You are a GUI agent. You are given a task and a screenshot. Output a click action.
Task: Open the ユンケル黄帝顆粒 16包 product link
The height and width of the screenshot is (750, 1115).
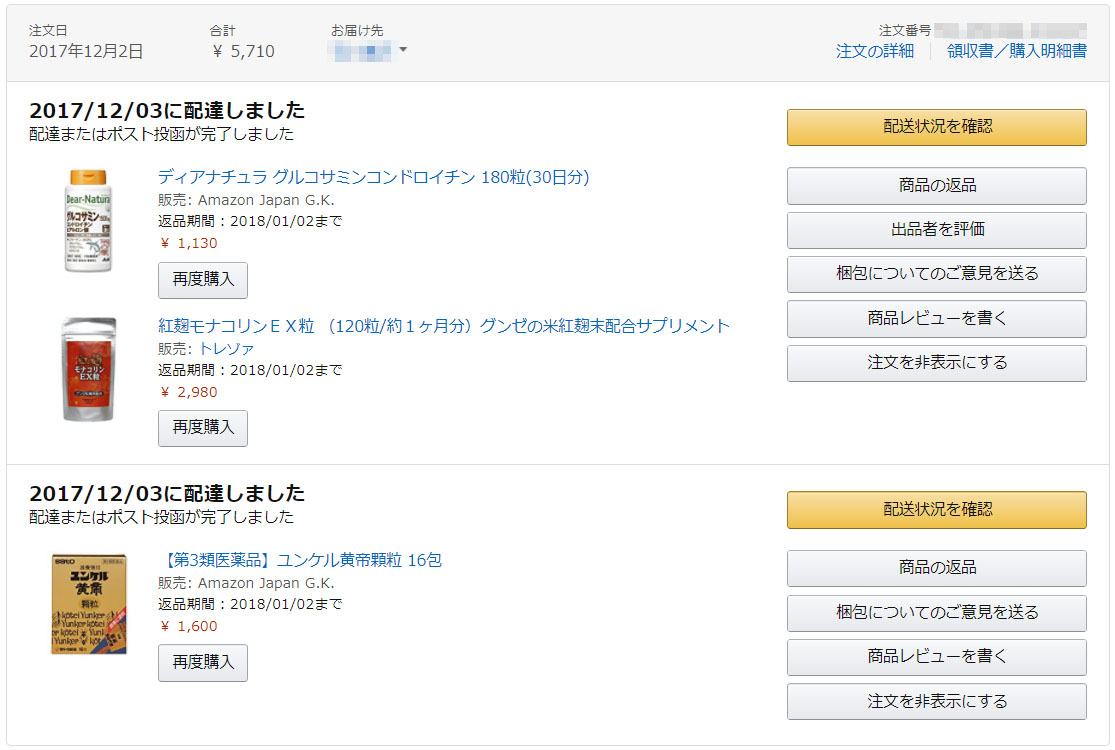(x=300, y=560)
